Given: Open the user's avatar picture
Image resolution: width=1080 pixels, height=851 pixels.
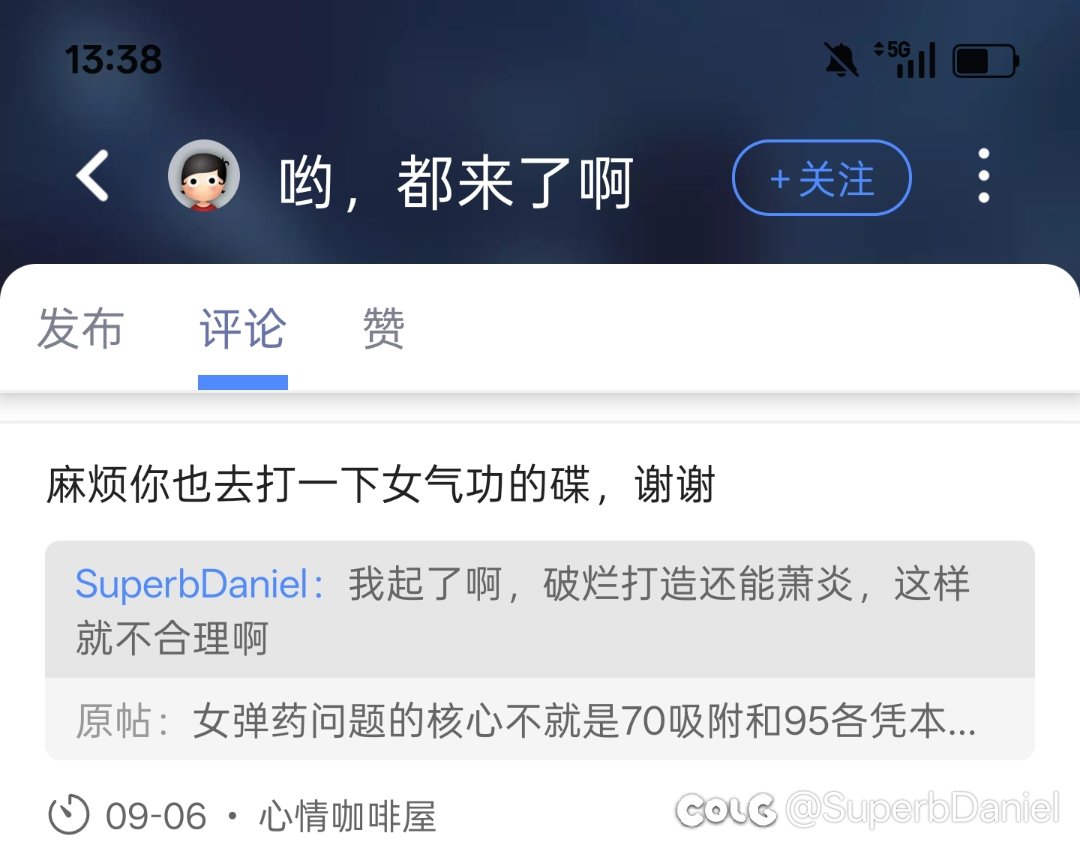Looking at the screenshot, I should (x=204, y=176).
